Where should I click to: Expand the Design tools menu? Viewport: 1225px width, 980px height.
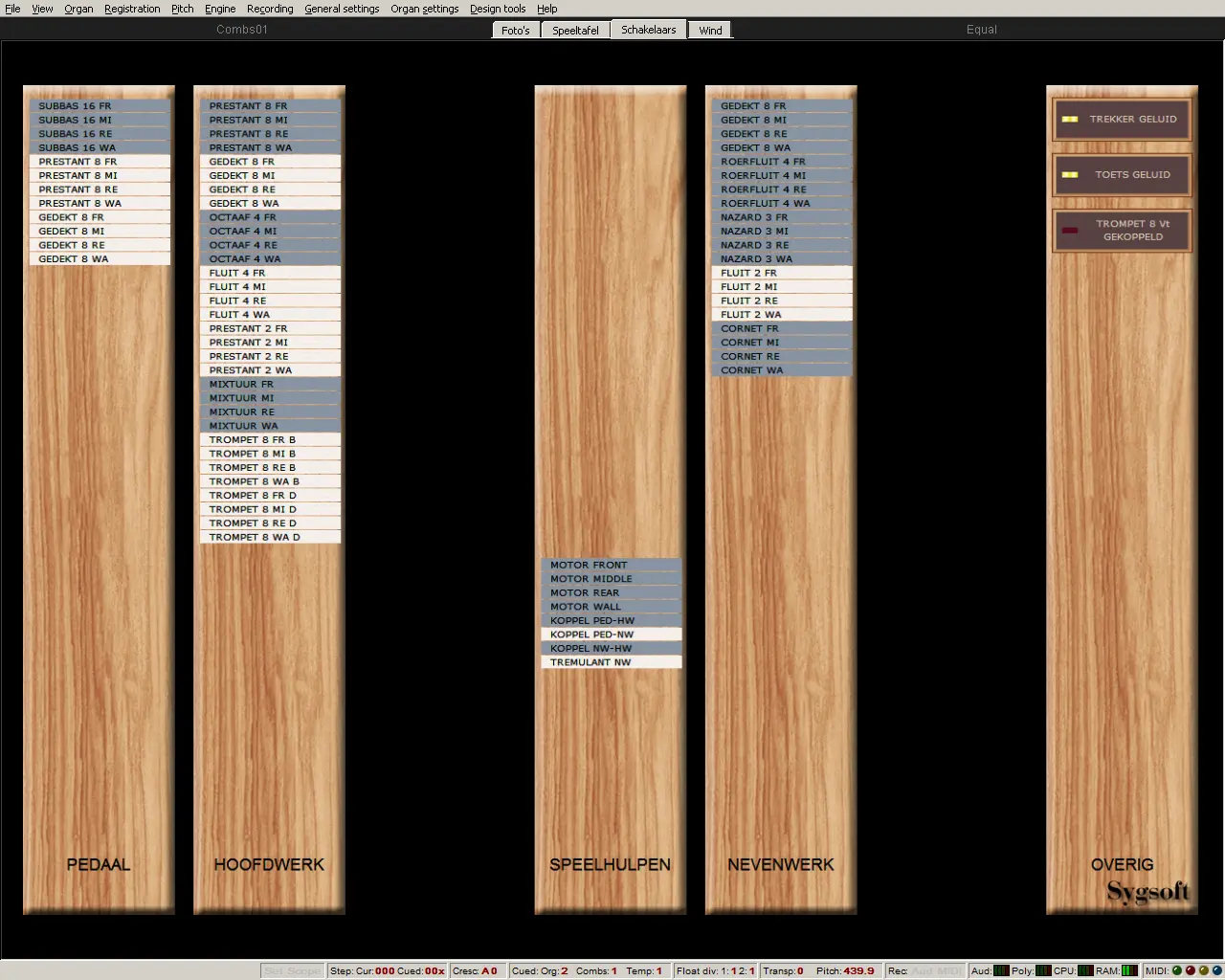point(497,9)
